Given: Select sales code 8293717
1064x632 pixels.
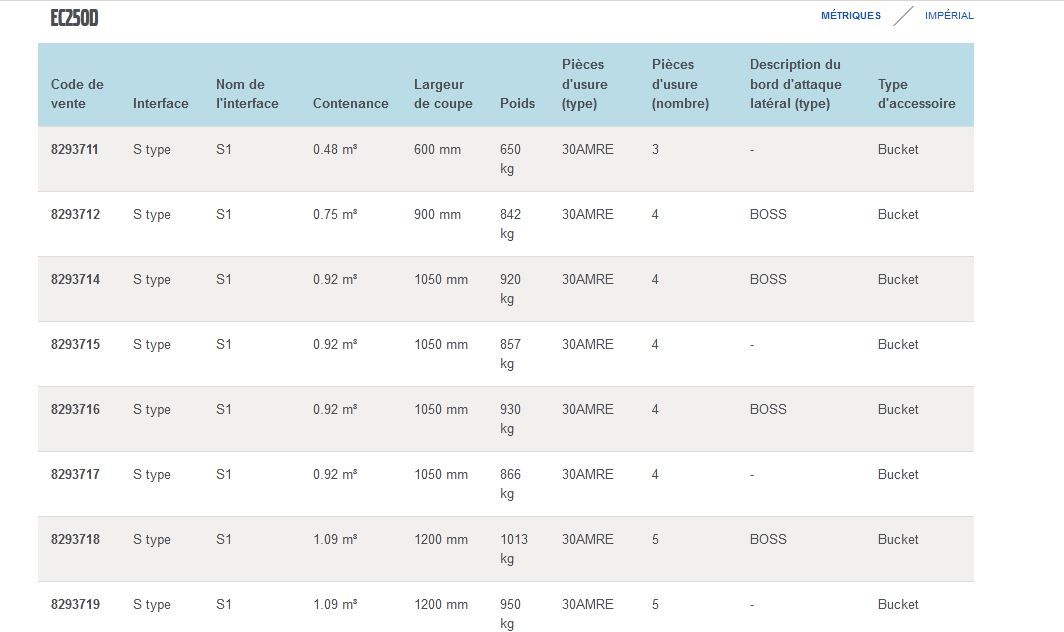Looking at the screenshot, I should pyautogui.click(x=75, y=475).
